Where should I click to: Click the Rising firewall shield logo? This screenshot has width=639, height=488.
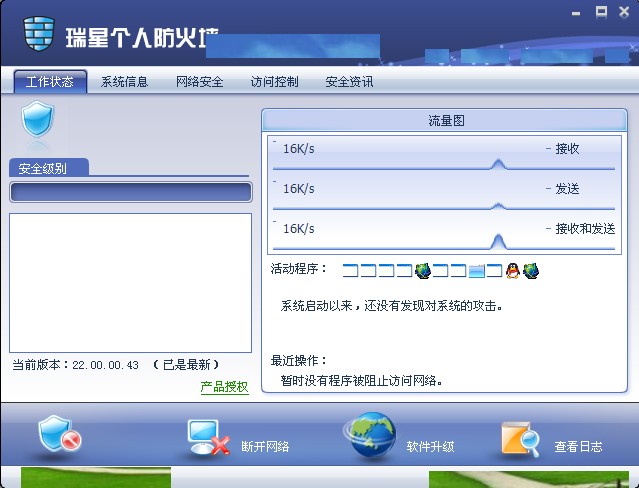click(39, 33)
